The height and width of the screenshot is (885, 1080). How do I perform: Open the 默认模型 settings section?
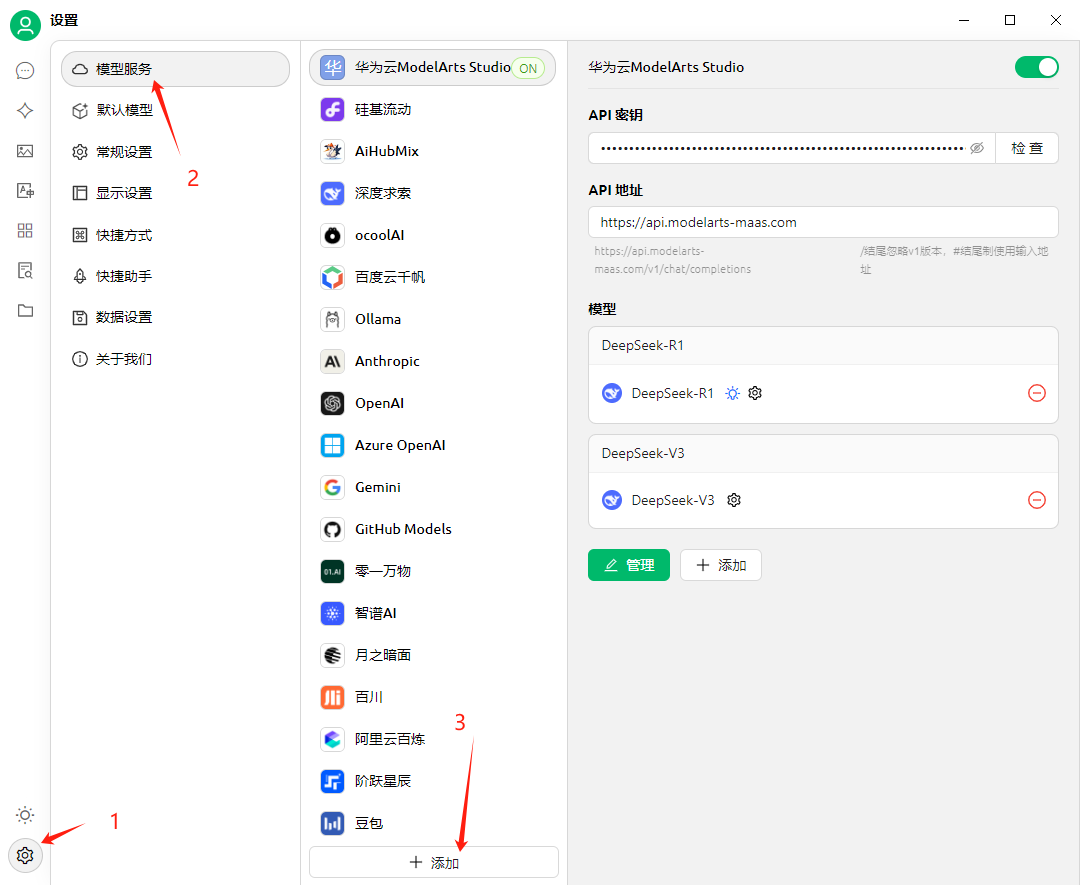(x=176, y=110)
